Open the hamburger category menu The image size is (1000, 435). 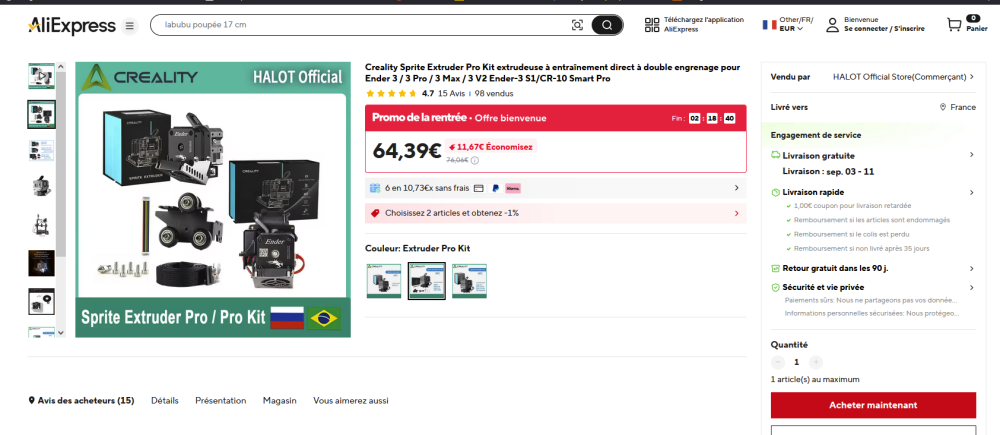click(129, 26)
